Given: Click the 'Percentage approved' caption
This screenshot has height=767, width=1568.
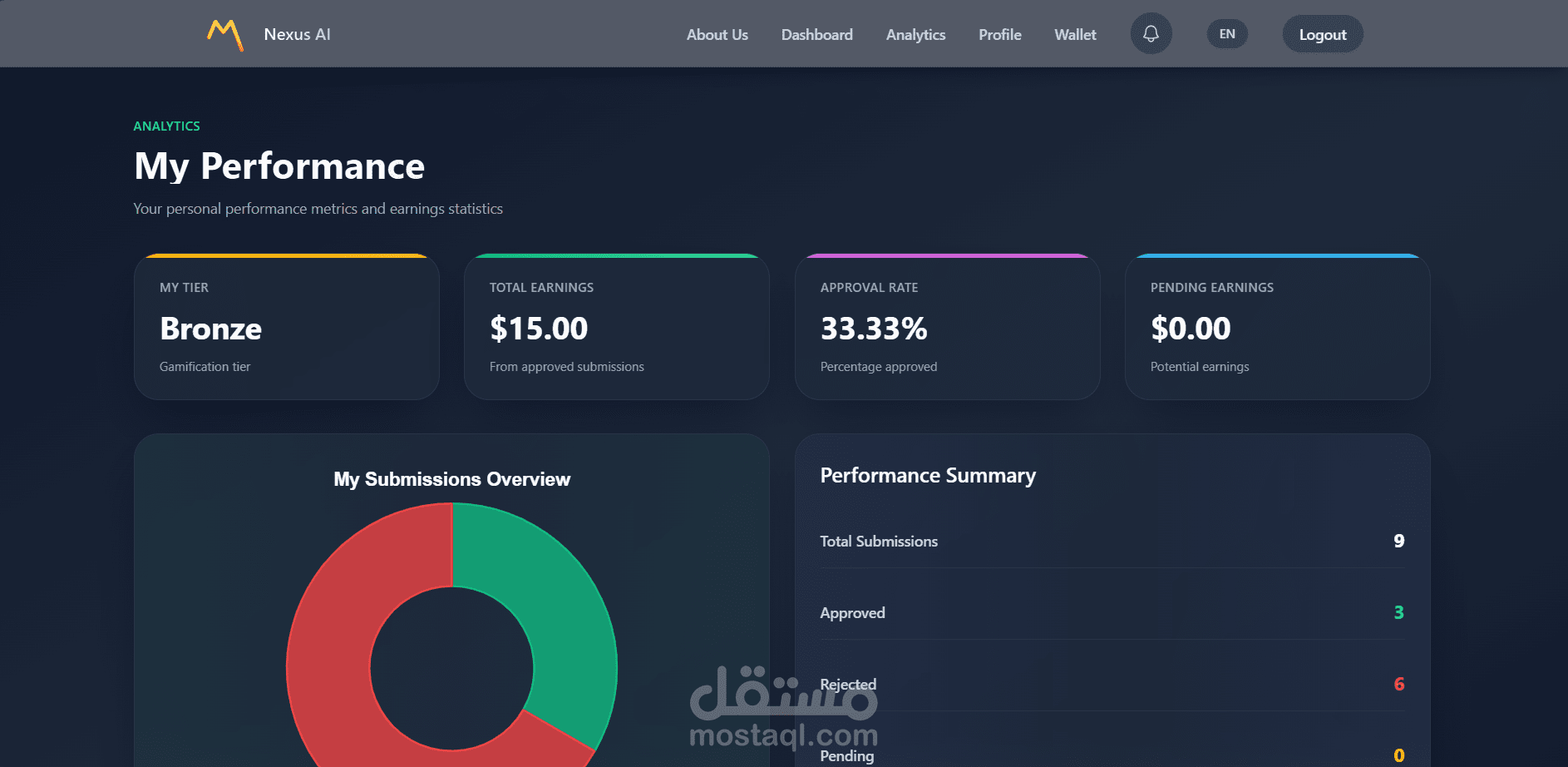Looking at the screenshot, I should click(x=879, y=367).
